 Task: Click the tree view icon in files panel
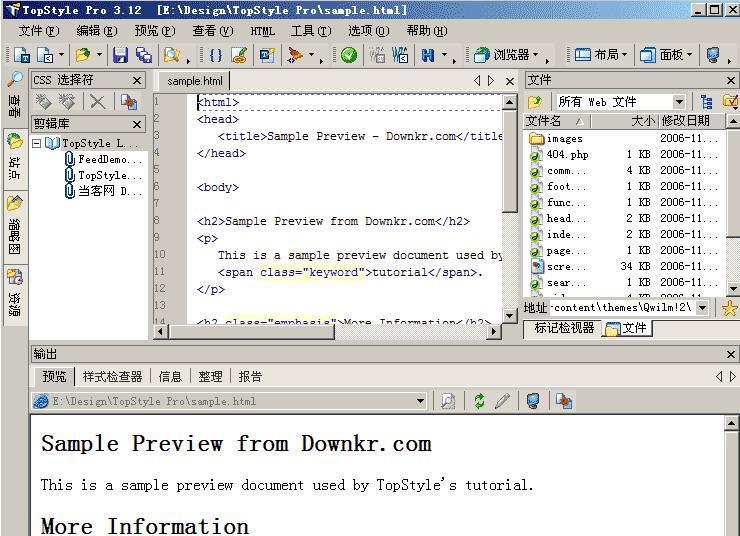point(706,101)
